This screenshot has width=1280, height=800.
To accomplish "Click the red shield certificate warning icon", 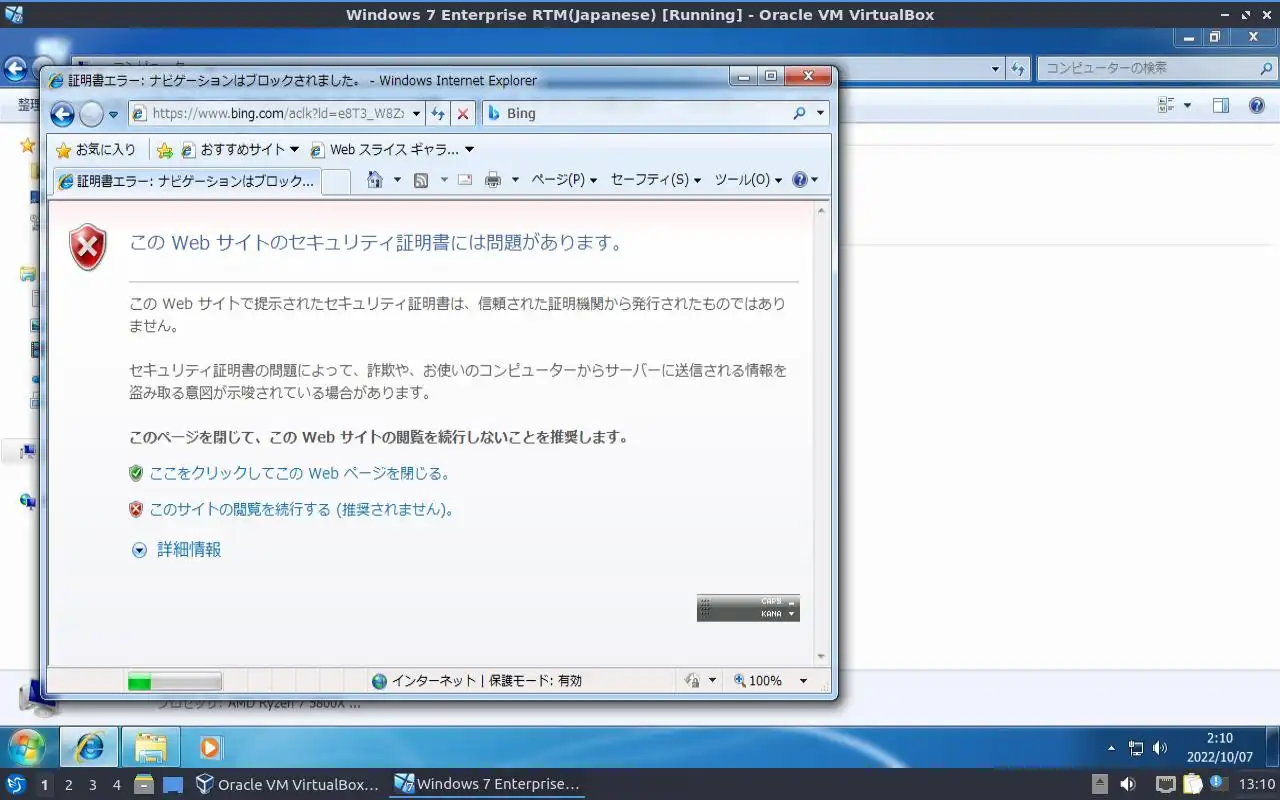I will pyautogui.click(x=88, y=247).
